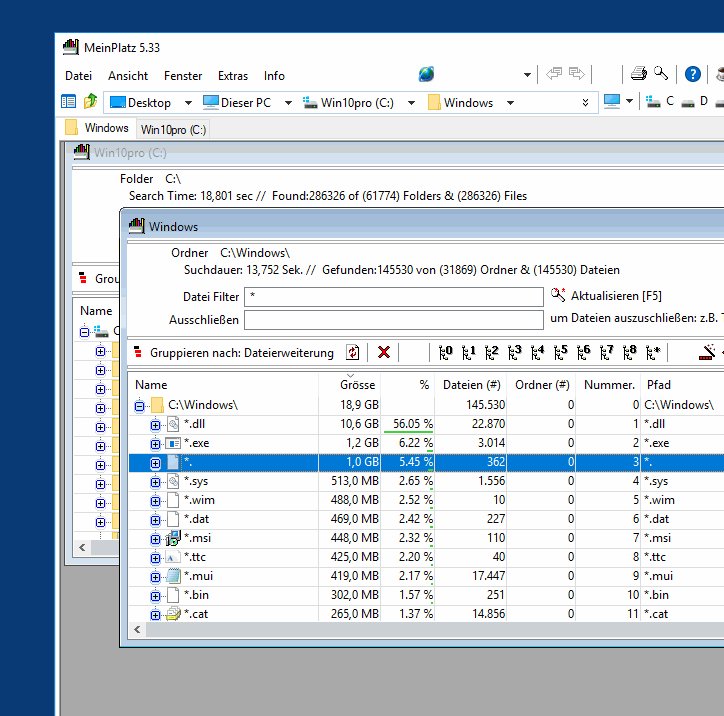Open dropdown arrow next to globe icon
The width and height of the screenshot is (724, 716).
pos(527,75)
